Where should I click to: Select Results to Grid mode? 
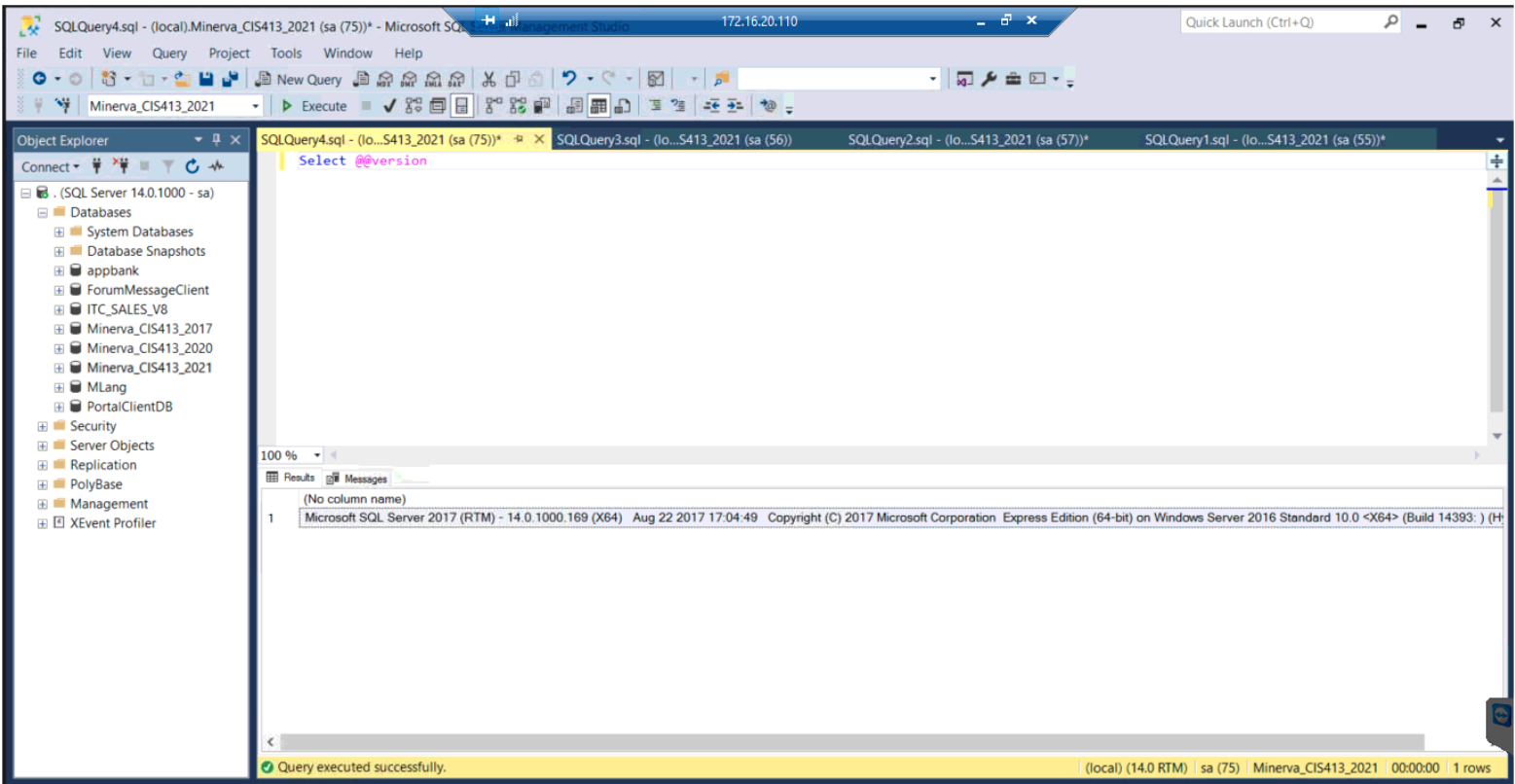(599, 106)
